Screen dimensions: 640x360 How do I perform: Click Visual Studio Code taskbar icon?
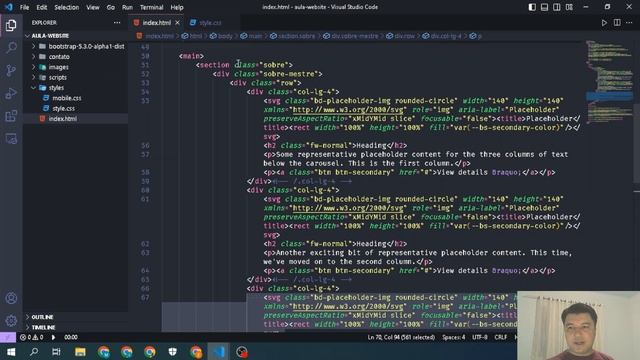pyautogui.click(x=219, y=352)
